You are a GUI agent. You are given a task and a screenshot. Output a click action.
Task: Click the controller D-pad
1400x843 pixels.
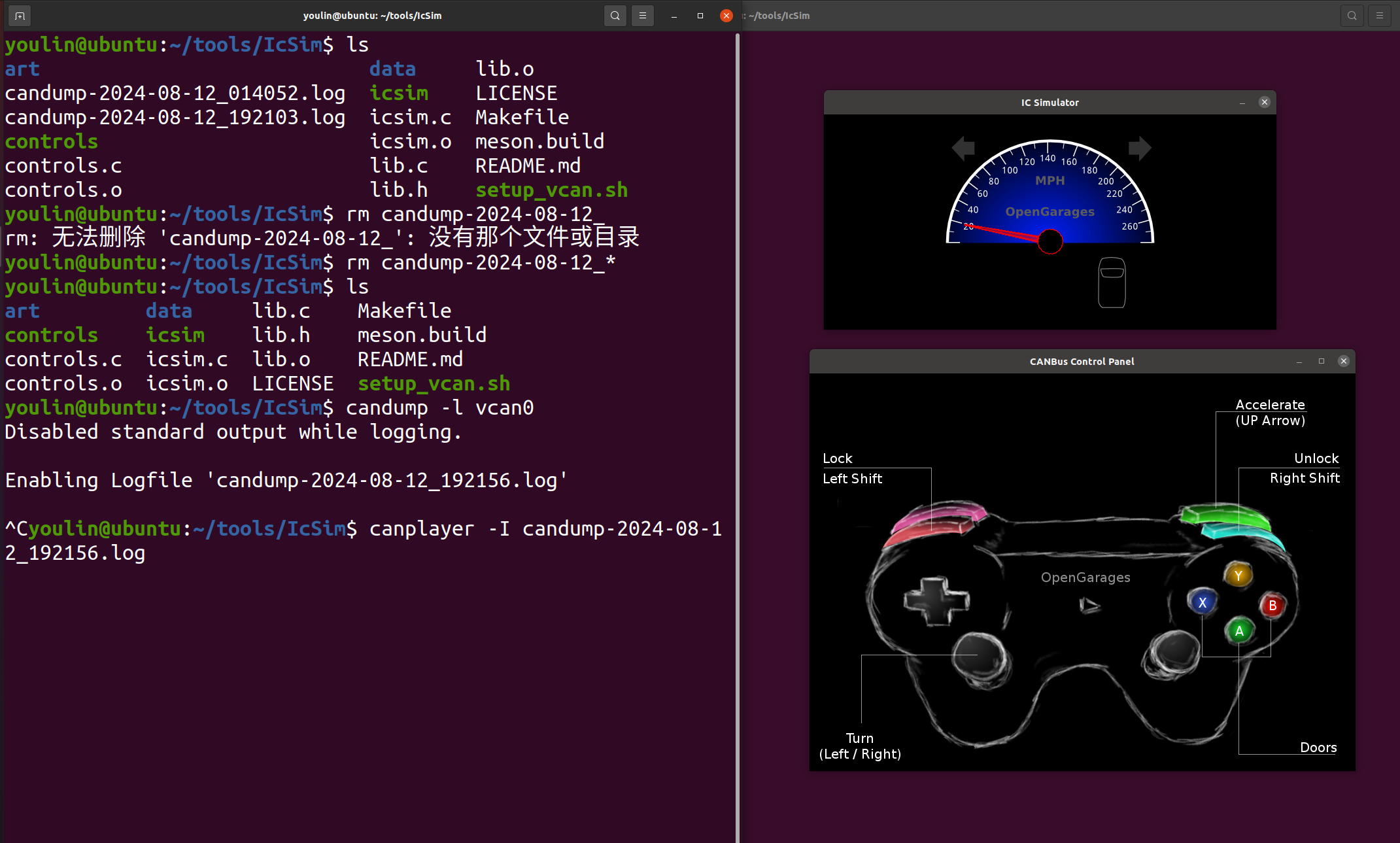click(x=936, y=600)
